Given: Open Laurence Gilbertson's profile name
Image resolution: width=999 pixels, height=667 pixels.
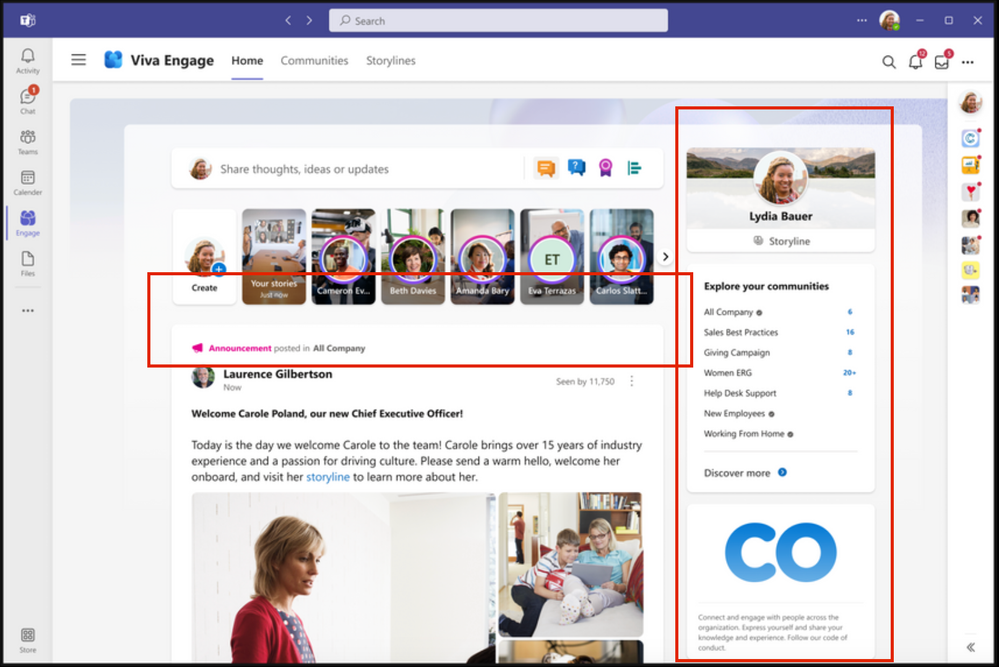Looking at the screenshot, I should tap(277, 374).
